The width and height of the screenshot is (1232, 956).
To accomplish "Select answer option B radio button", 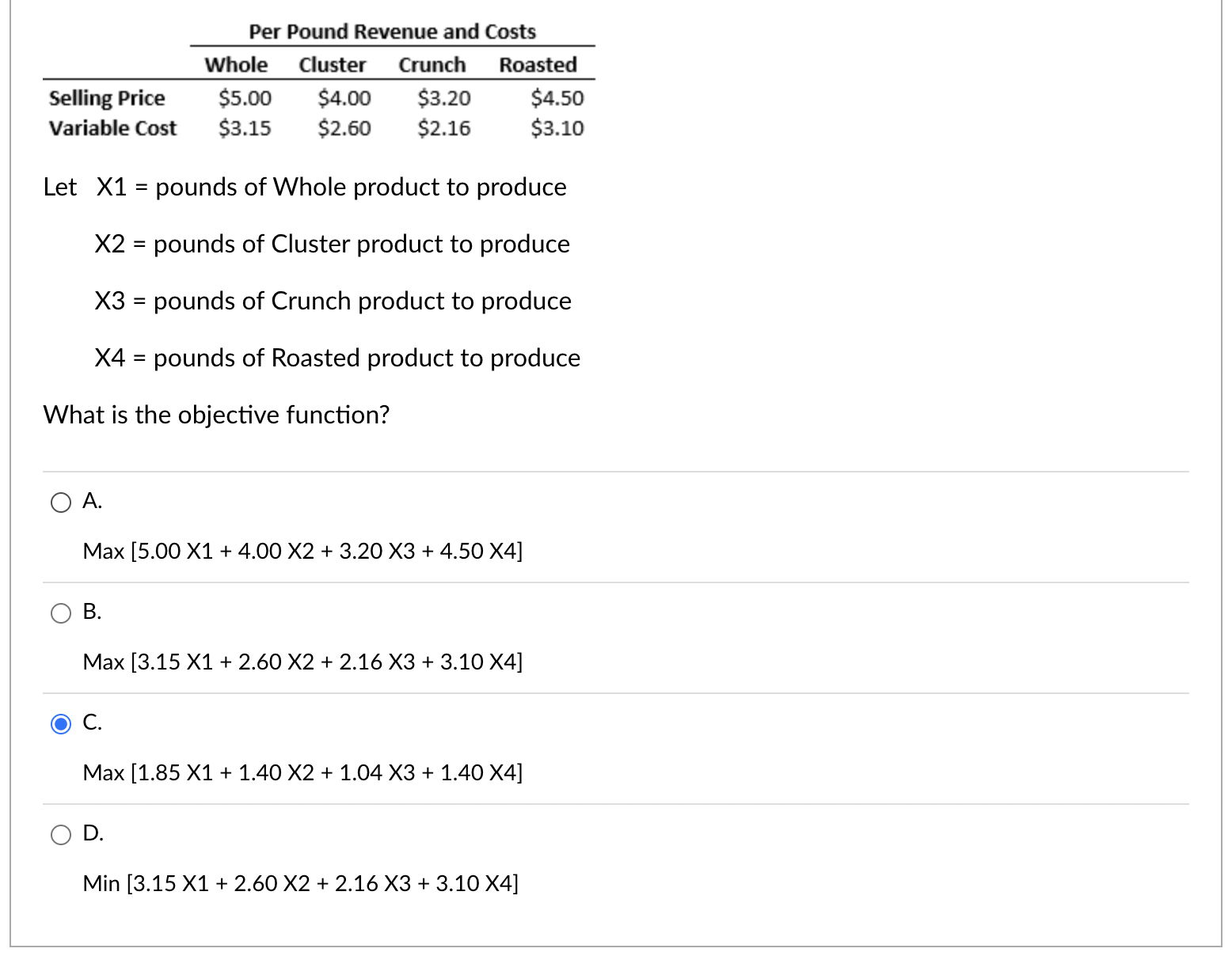I will coord(60,612).
